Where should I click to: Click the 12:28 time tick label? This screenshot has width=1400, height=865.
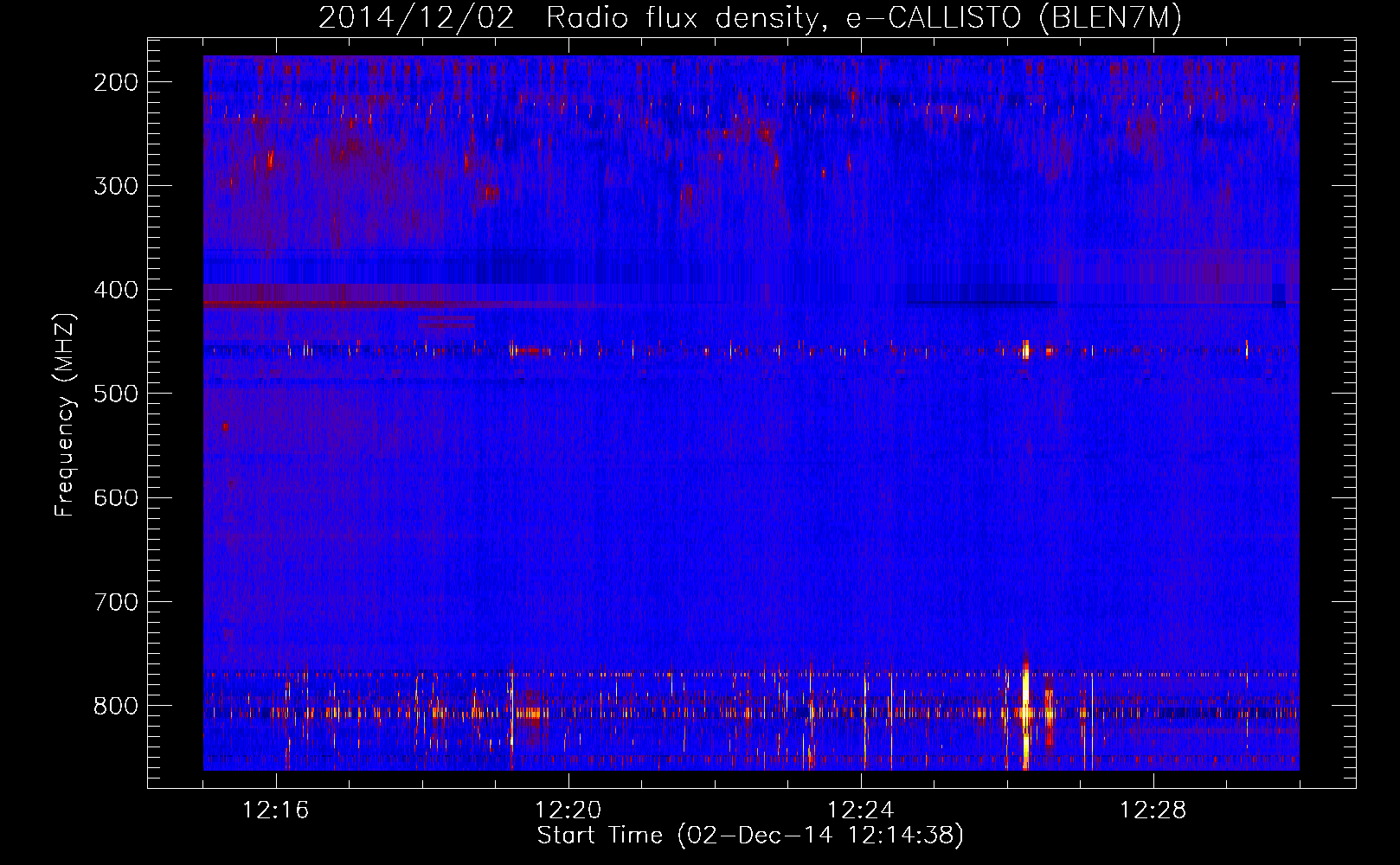point(1153,811)
